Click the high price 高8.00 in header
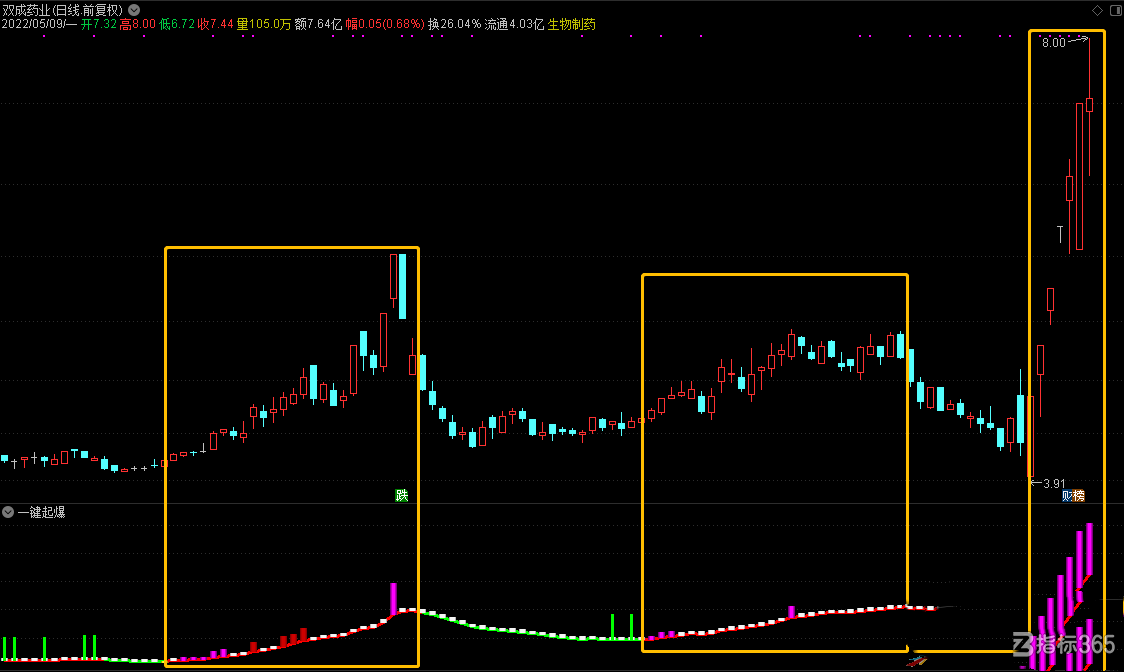 click(138, 24)
